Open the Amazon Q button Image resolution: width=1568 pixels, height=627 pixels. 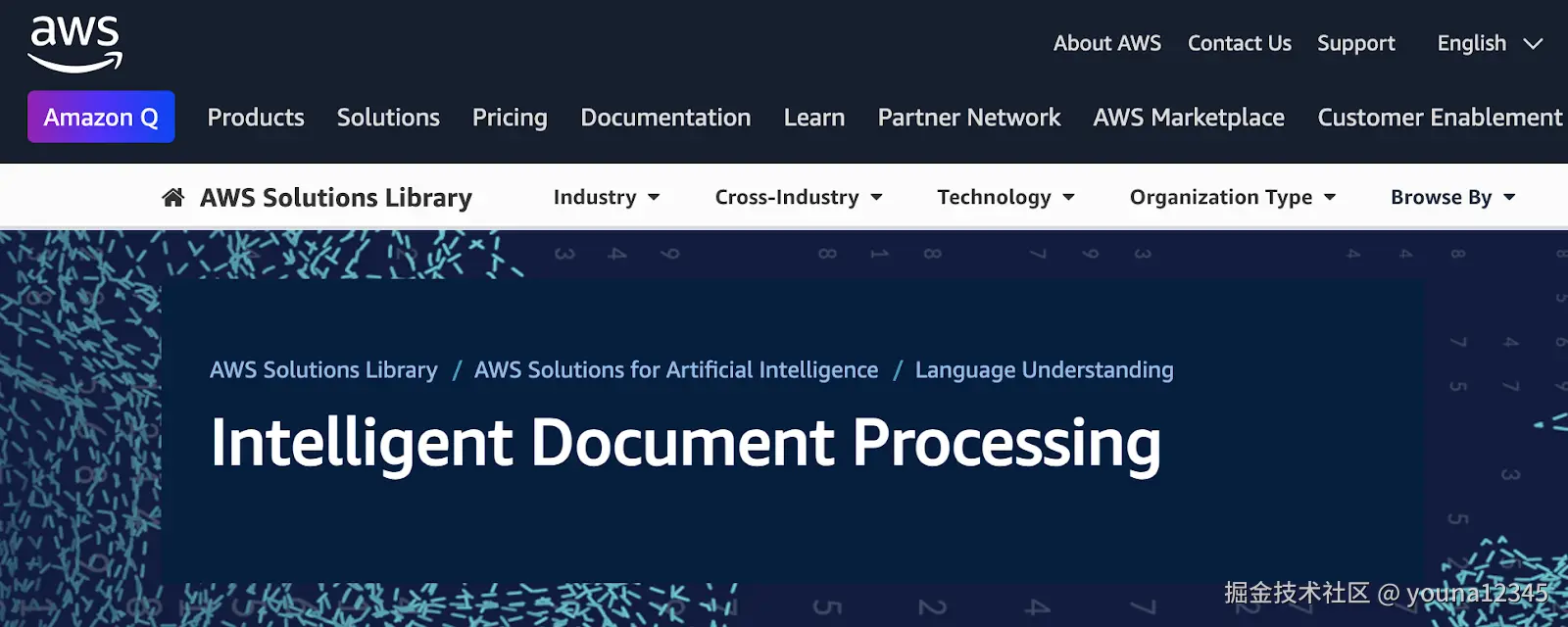[x=101, y=117]
